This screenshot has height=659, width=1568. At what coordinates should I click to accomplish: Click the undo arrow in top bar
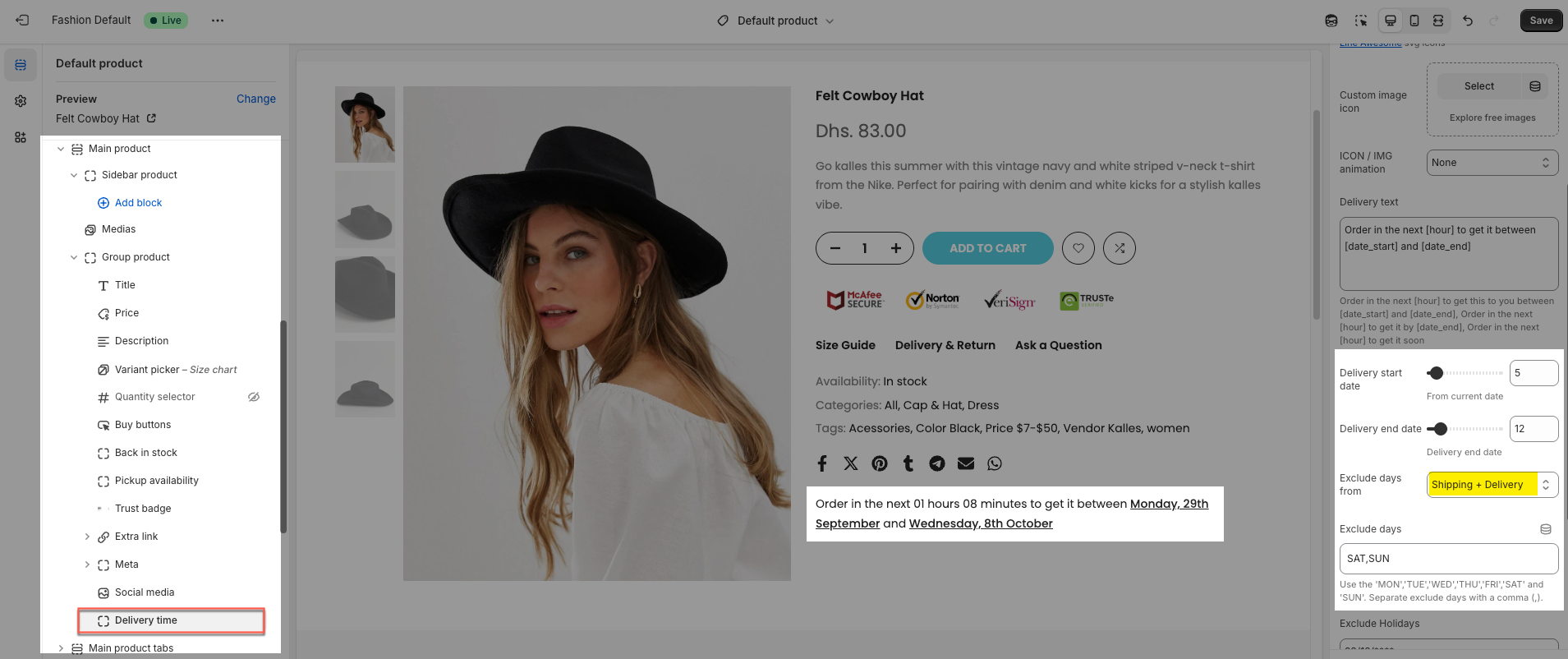click(1468, 21)
